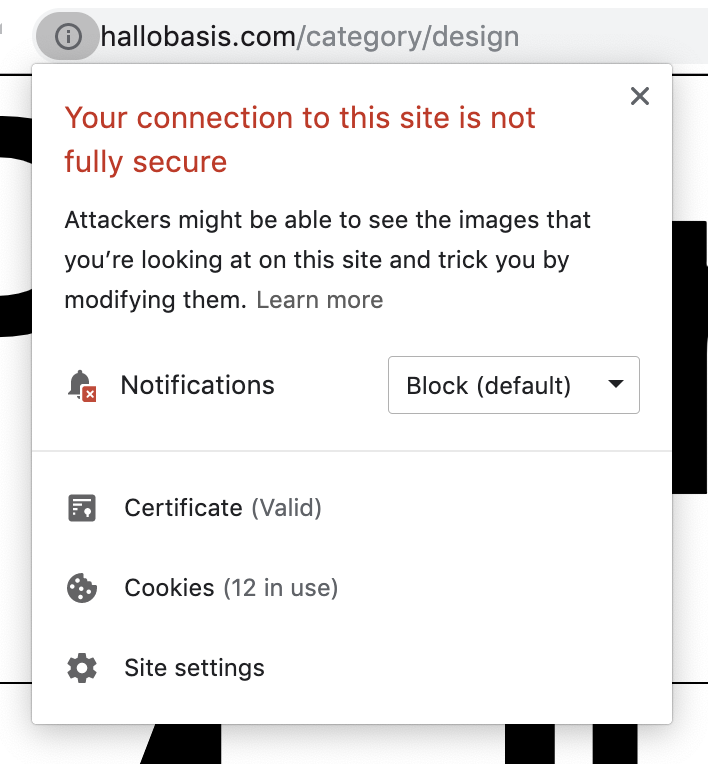Image resolution: width=708 pixels, height=764 pixels.
Task: Click the arrow on the notifications permission selector
Action: (616, 385)
